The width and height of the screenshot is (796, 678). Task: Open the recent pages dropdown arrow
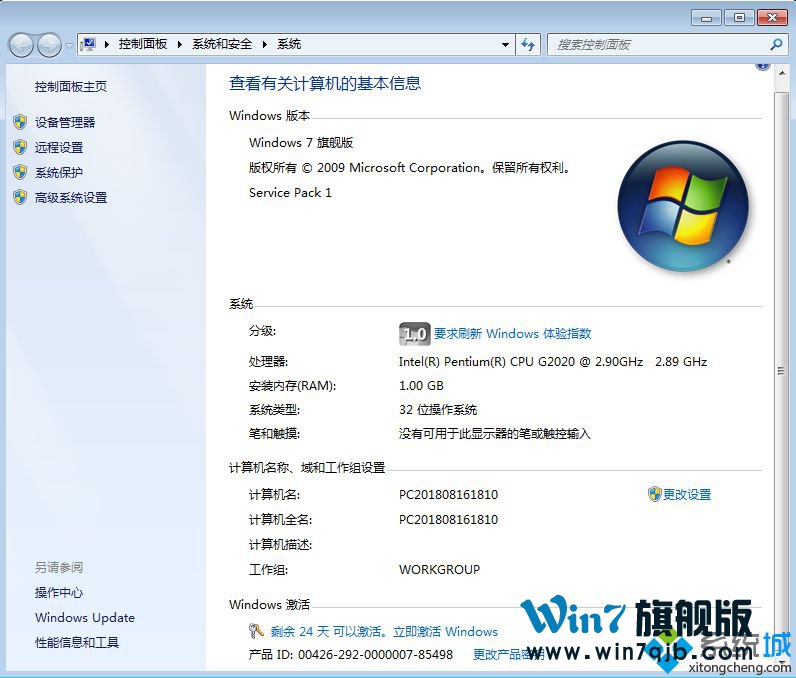point(69,45)
